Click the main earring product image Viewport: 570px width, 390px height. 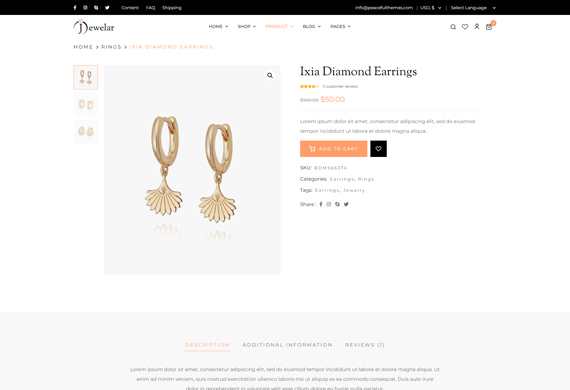click(192, 170)
